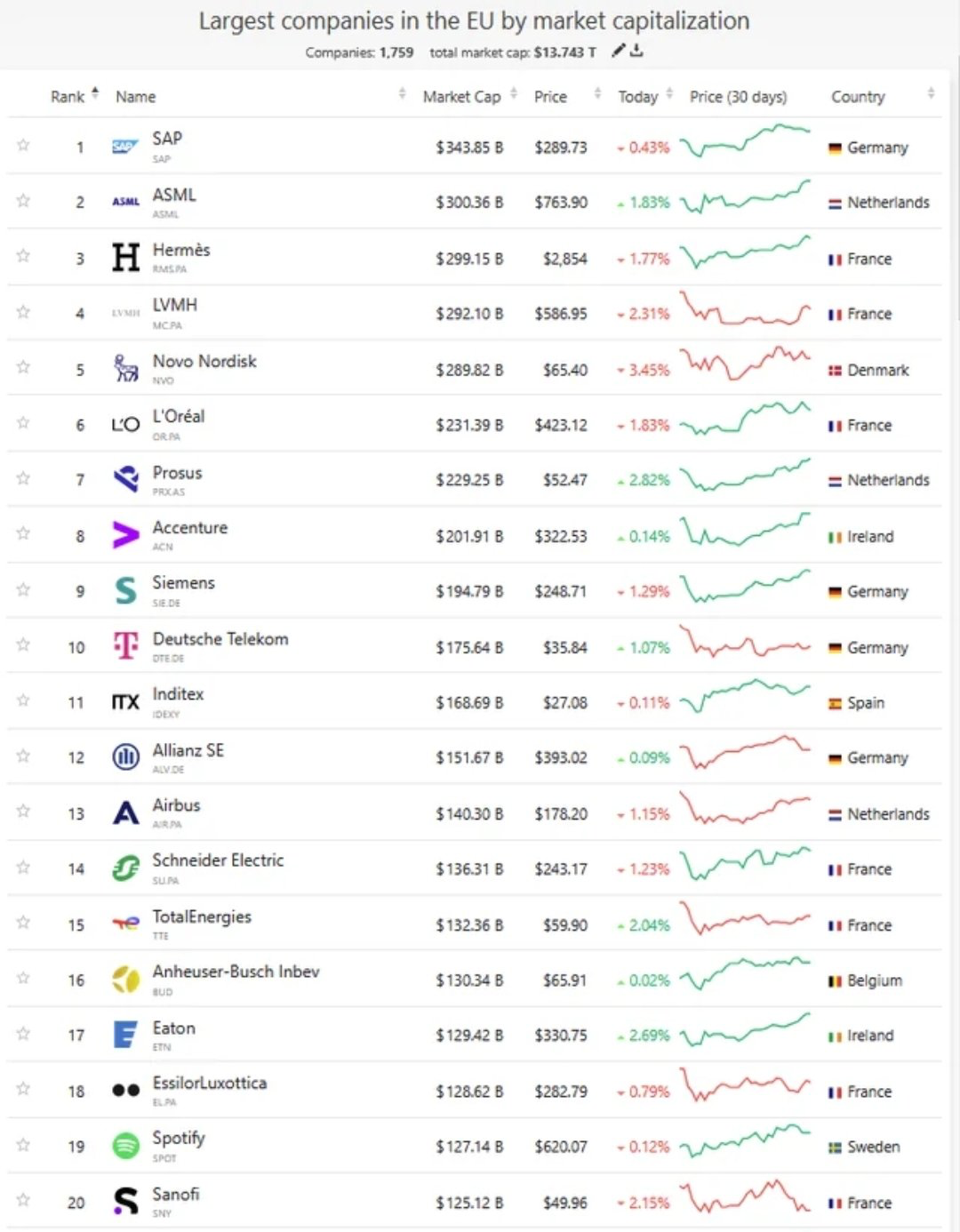Viewport: 960px width, 1232px height.
Task: Click Hermès market cap $299.15 B
Action: pyautogui.click(x=469, y=259)
